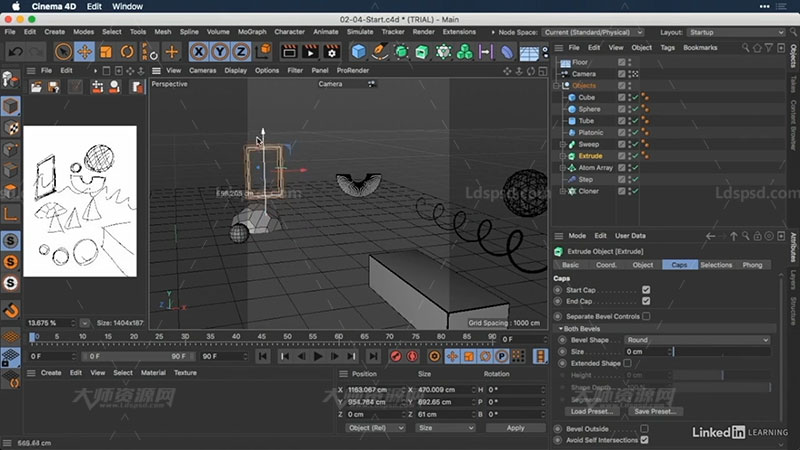Select the Move tool in the toolbar
Image resolution: width=800 pixels, height=450 pixels.
[85, 51]
